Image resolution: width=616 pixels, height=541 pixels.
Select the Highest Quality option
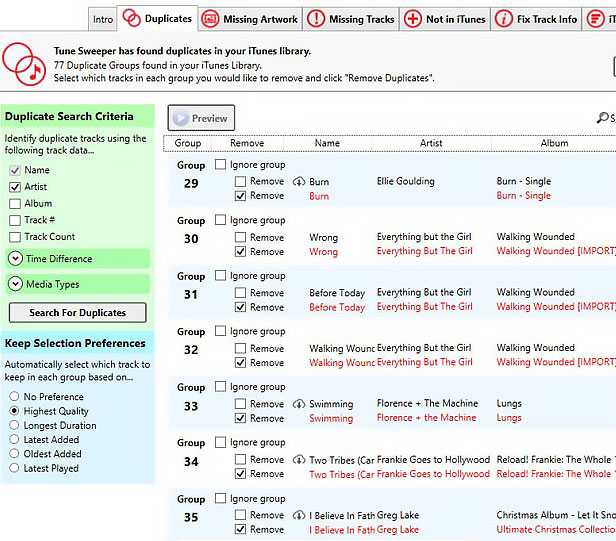(x=14, y=411)
